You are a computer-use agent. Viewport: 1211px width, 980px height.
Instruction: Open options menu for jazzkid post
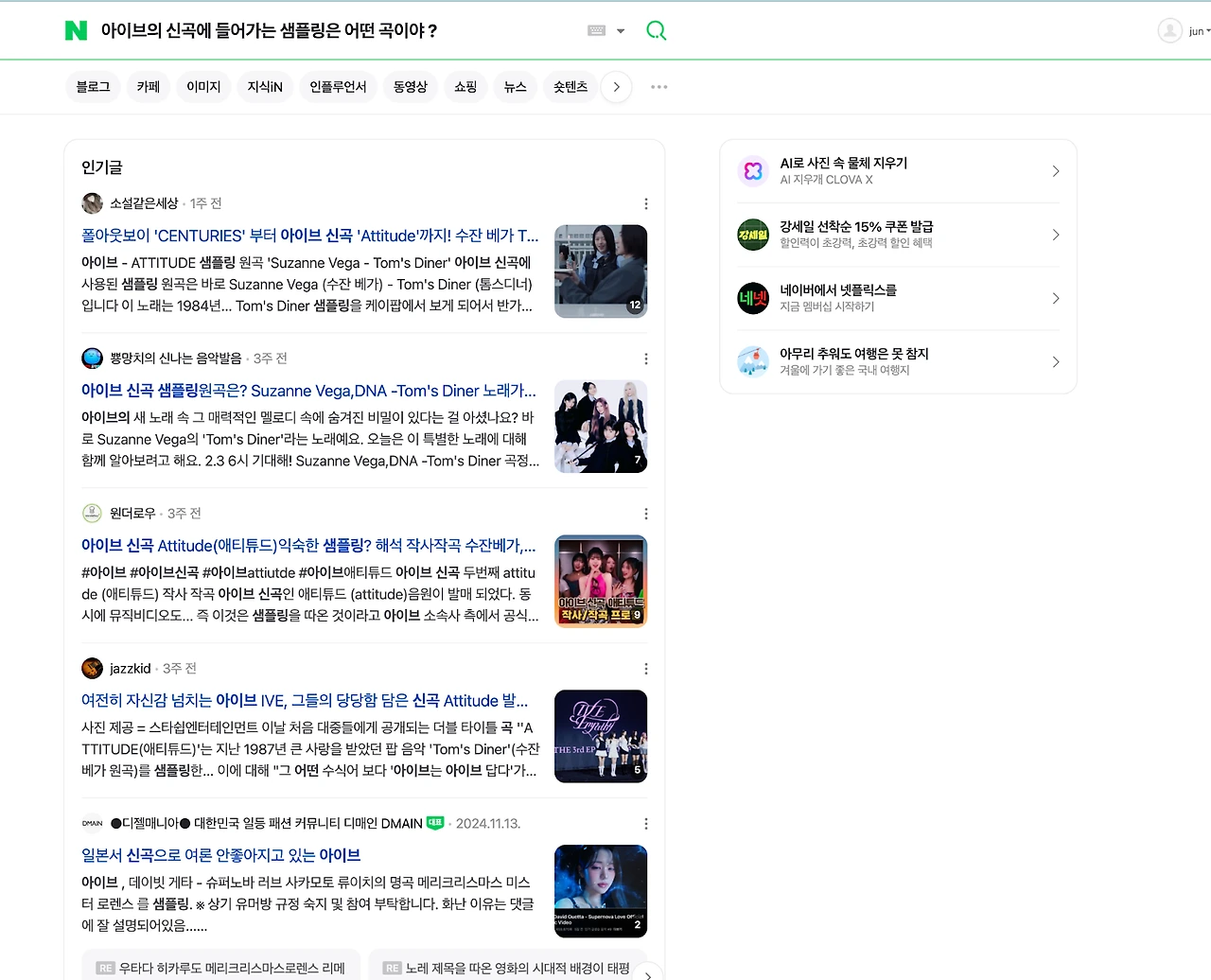pyautogui.click(x=646, y=670)
